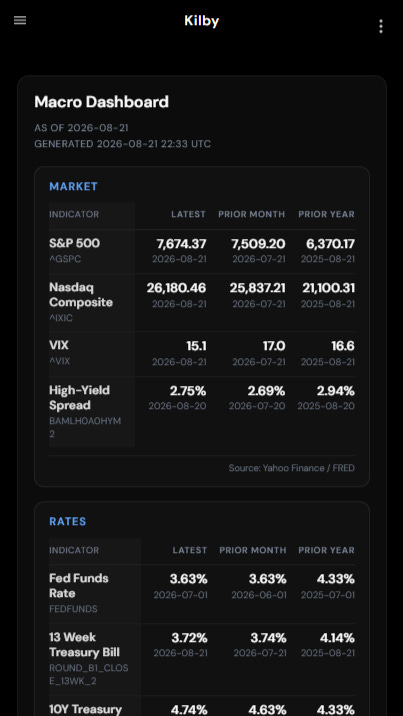The width and height of the screenshot is (403, 716).
Task: Click the RATES section header
Action: [x=68, y=521]
